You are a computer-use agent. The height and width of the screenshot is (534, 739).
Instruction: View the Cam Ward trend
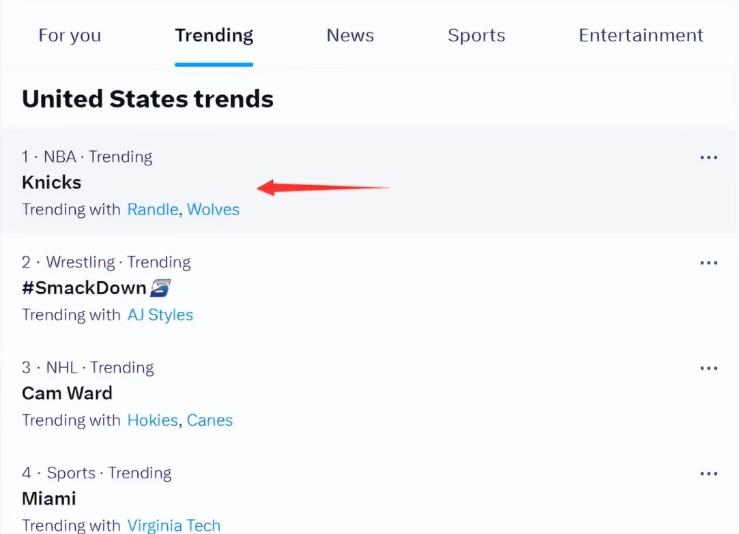[67, 393]
